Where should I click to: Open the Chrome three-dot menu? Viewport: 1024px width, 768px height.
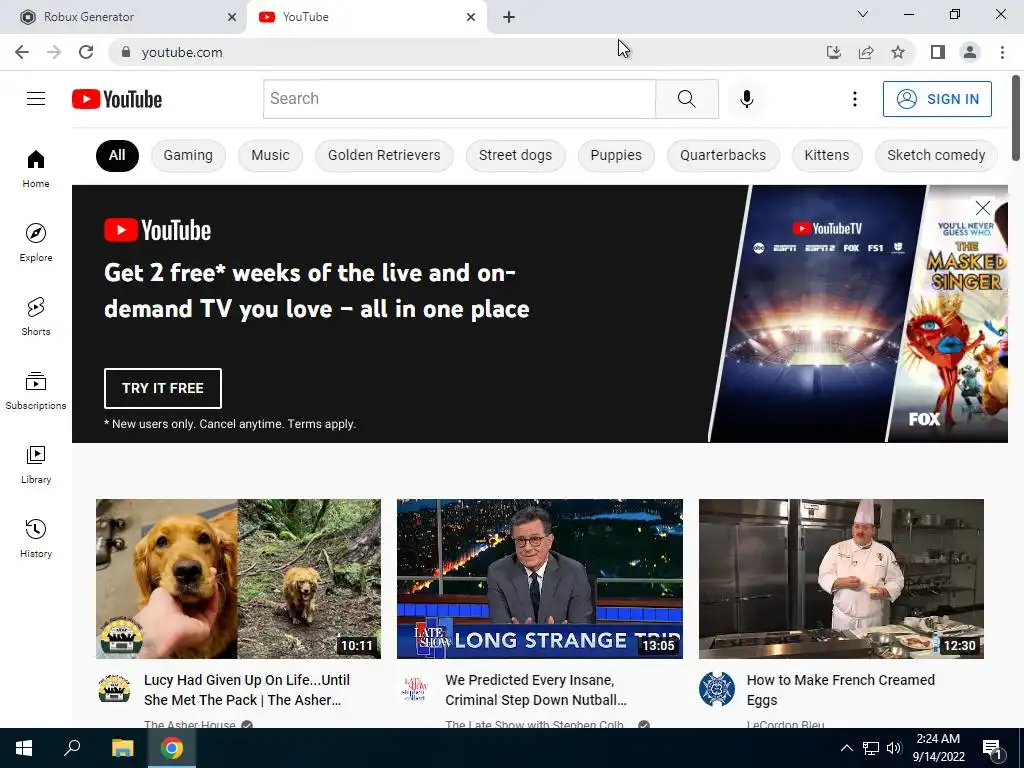pyautogui.click(x=1002, y=52)
